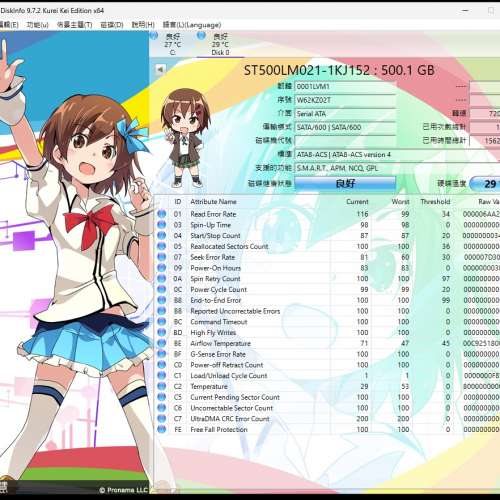Click status orb for End-to-End Error
This screenshot has height=500, width=500.
[x=162, y=300]
